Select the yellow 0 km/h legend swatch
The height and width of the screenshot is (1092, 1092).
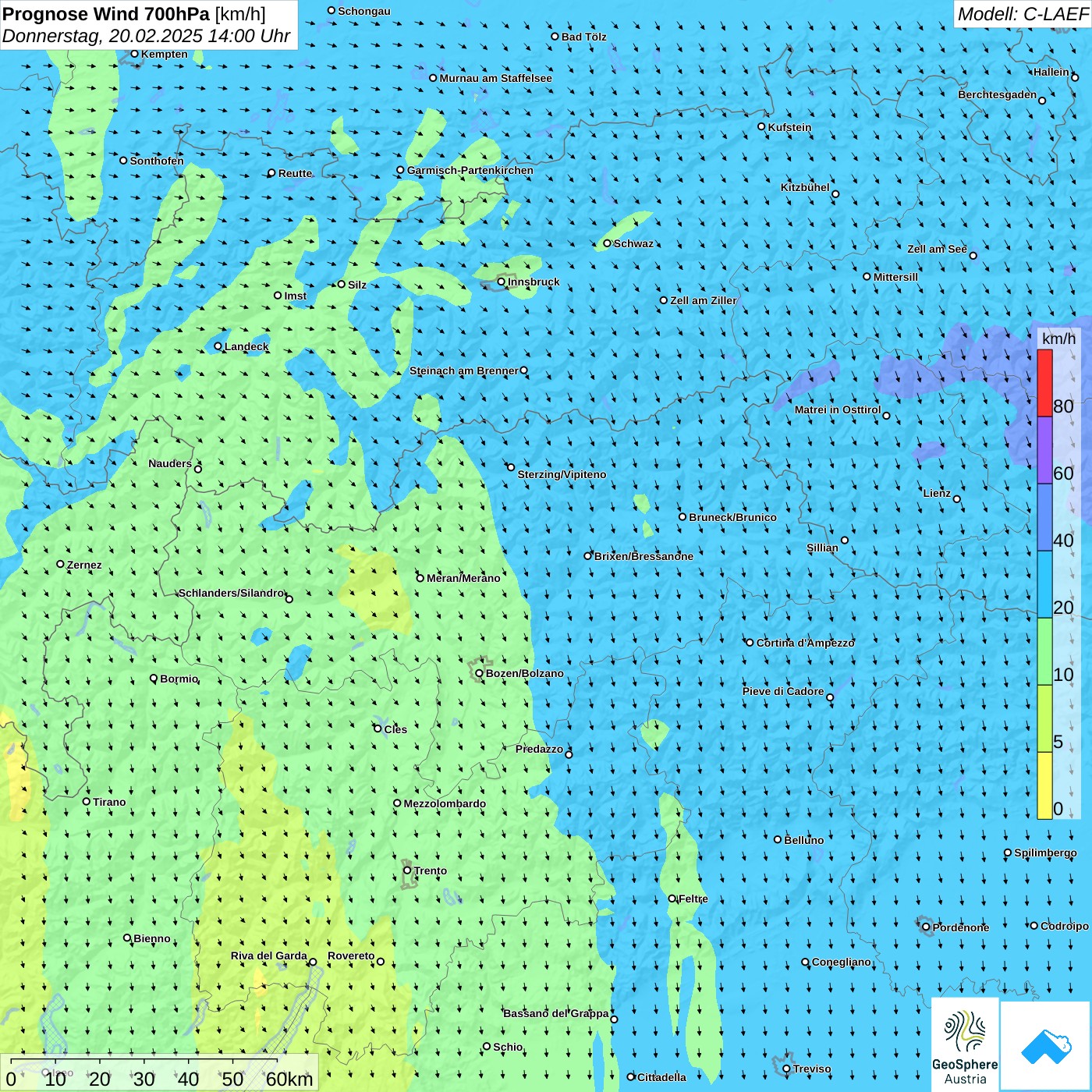click(x=1044, y=785)
